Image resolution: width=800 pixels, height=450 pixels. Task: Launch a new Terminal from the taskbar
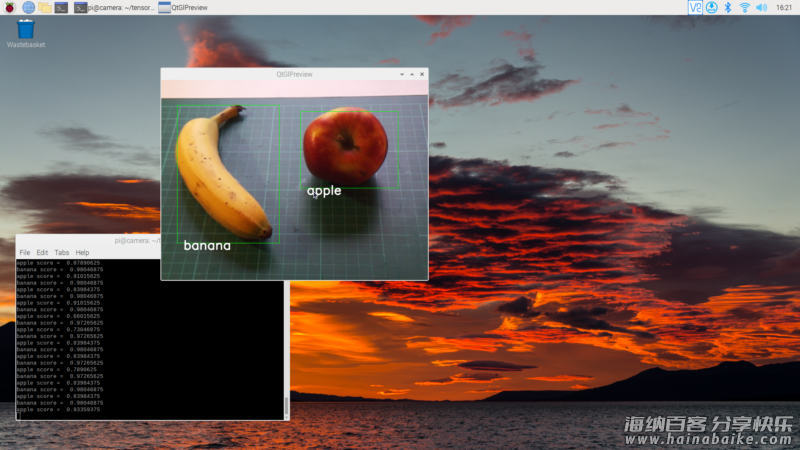(62, 7)
